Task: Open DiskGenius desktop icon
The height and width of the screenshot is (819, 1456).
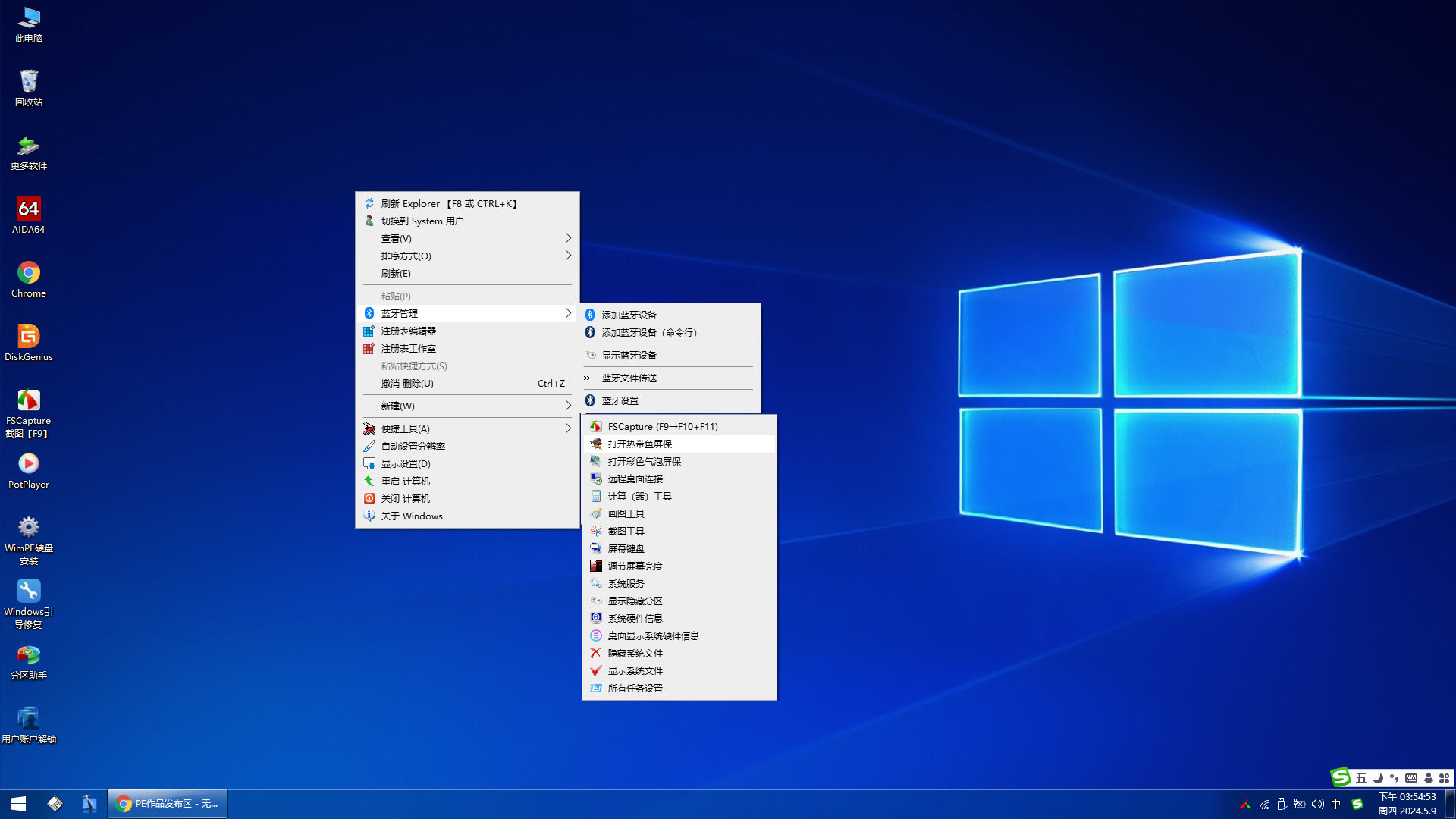Action: [x=29, y=343]
